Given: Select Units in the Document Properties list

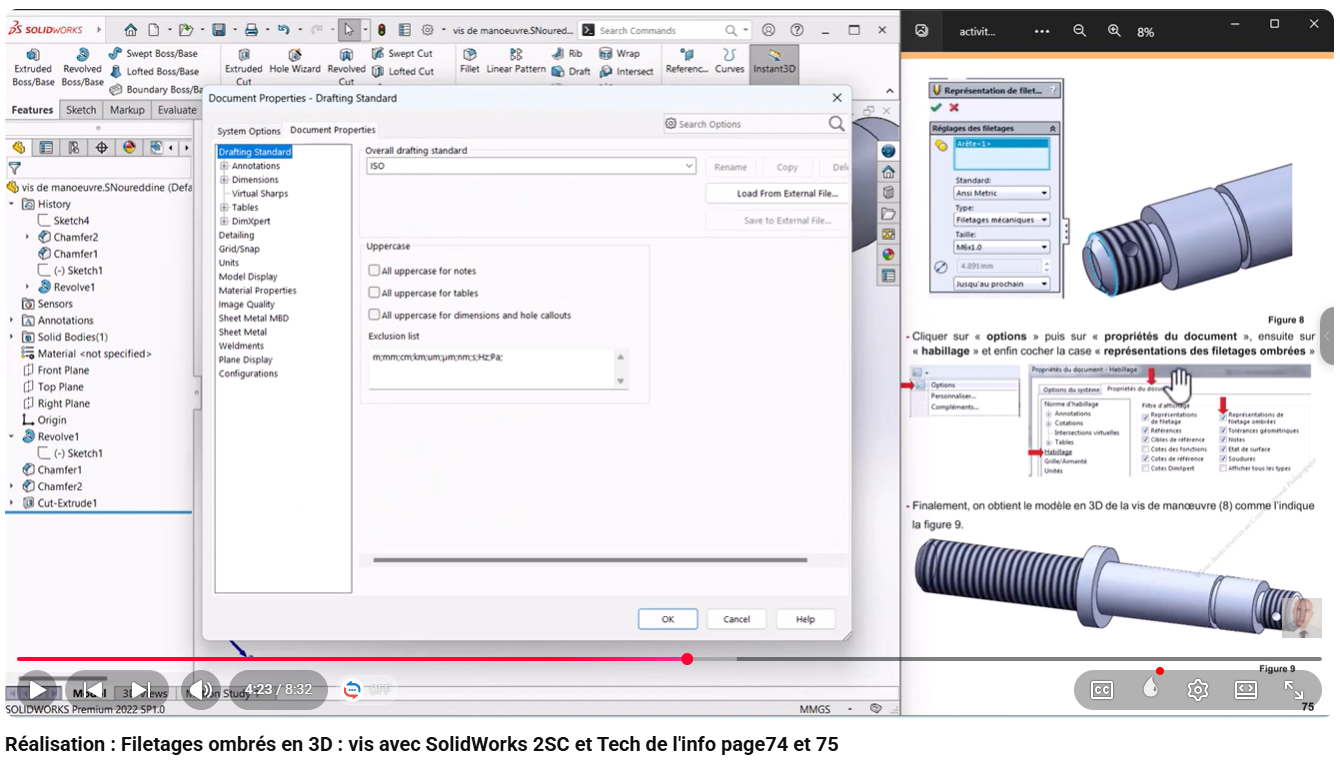Looking at the screenshot, I should [x=229, y=263].
